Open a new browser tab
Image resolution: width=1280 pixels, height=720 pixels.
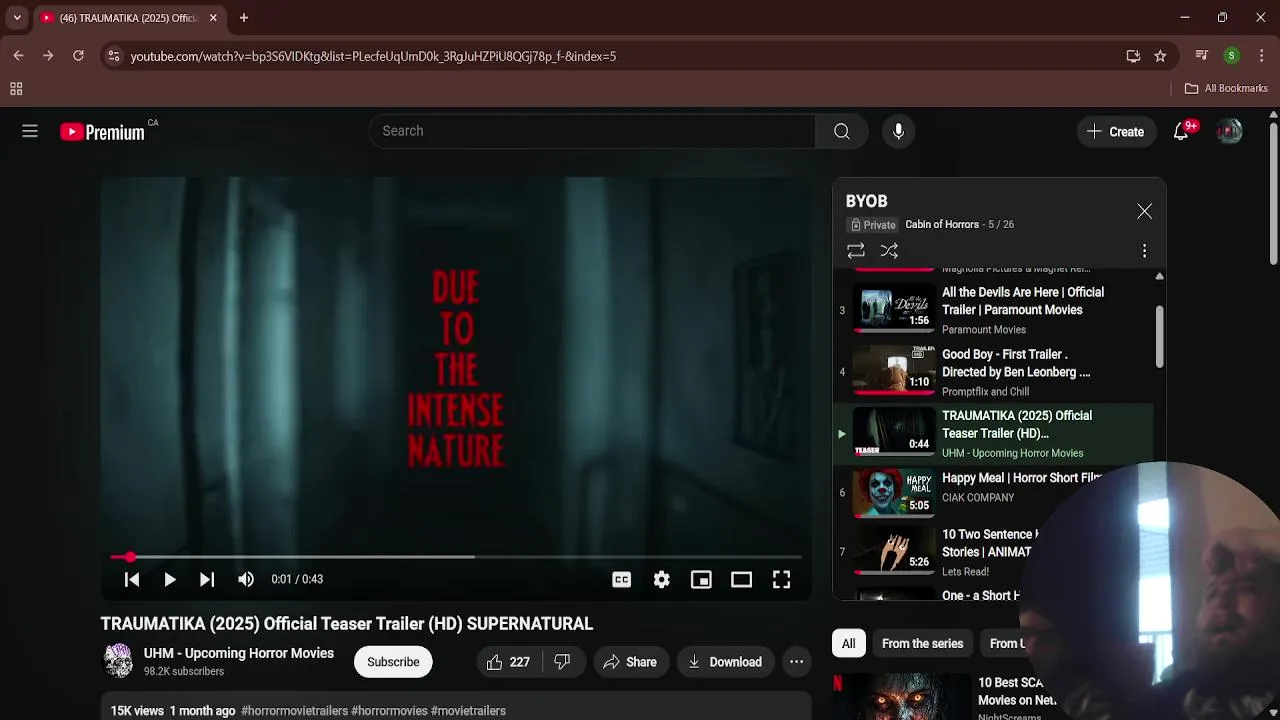click(244, 17)
